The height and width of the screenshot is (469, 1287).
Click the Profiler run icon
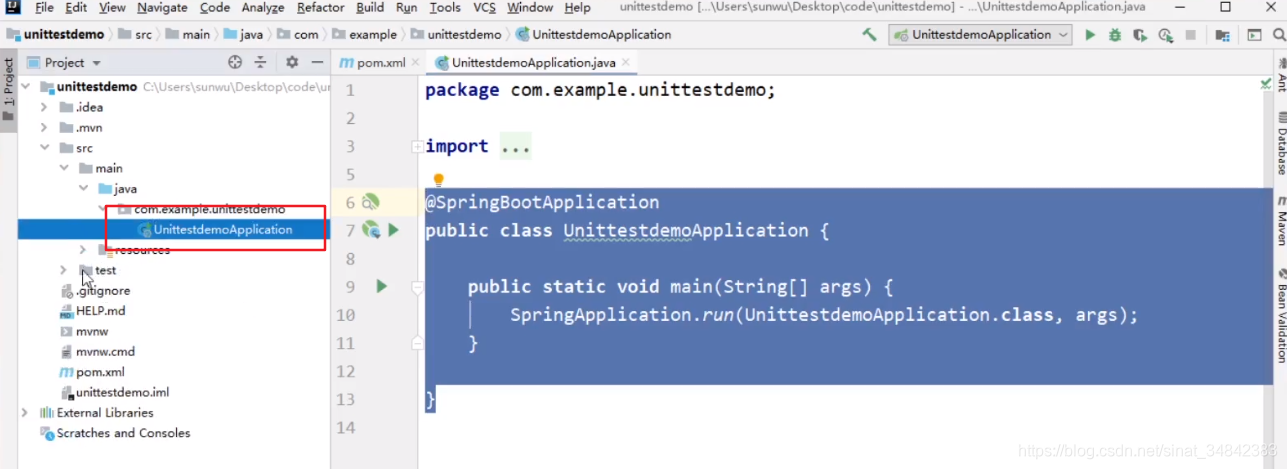pos(1165,35)
